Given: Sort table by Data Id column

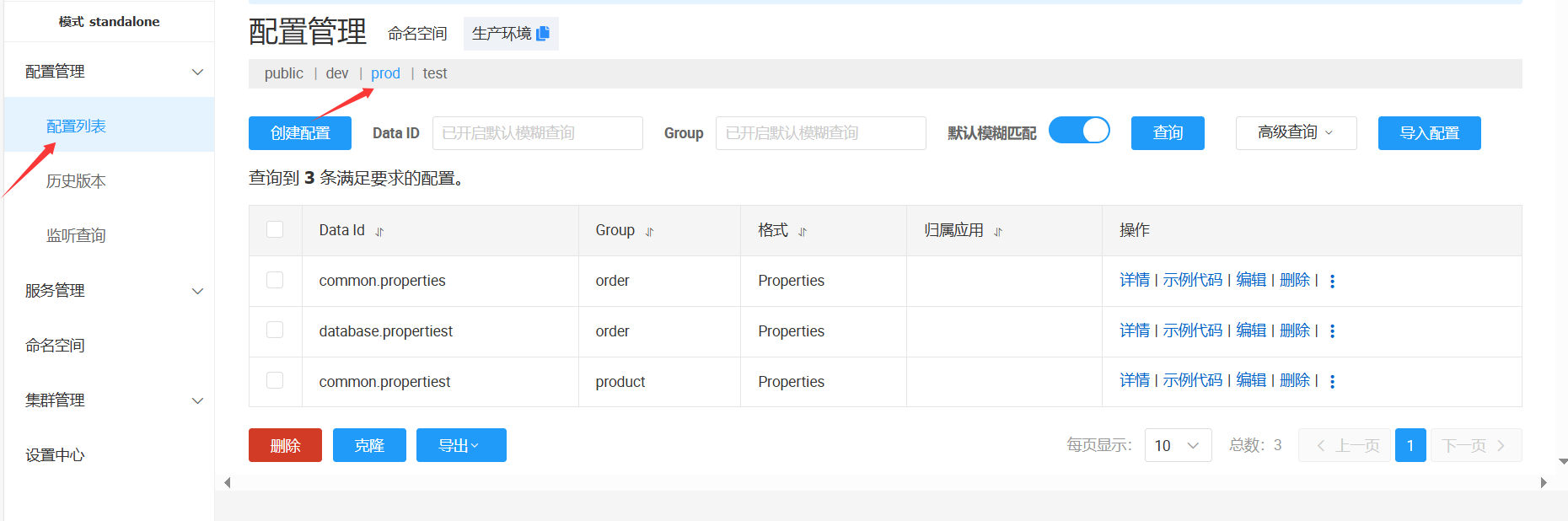Looking at the screenshot, I should [379, 232].
